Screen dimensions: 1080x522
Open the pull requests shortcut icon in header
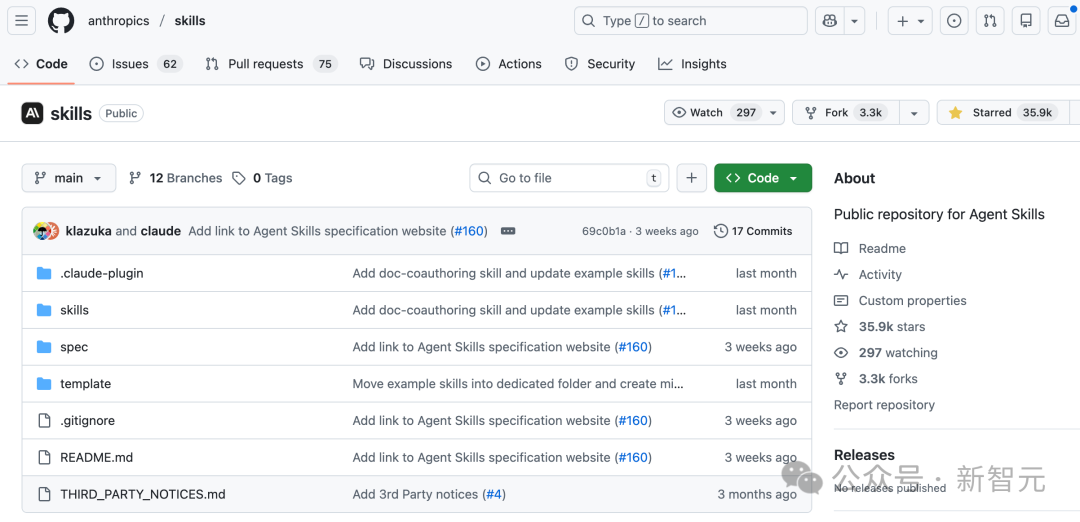click(990, 21)
